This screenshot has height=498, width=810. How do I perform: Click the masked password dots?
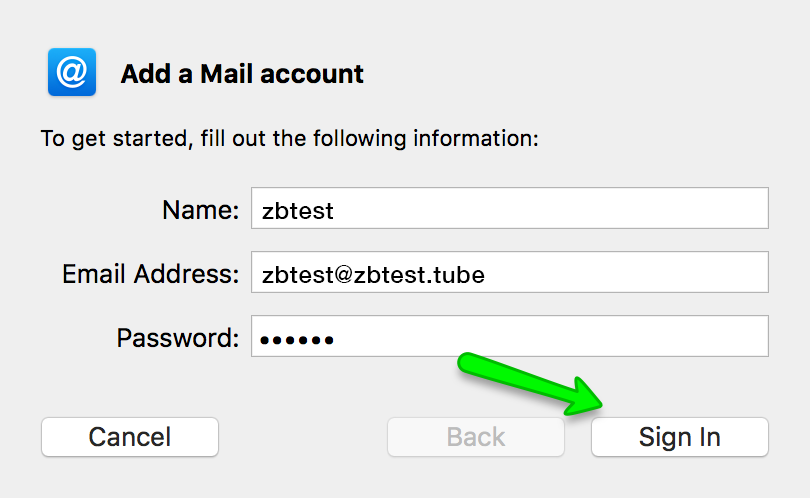296,340
